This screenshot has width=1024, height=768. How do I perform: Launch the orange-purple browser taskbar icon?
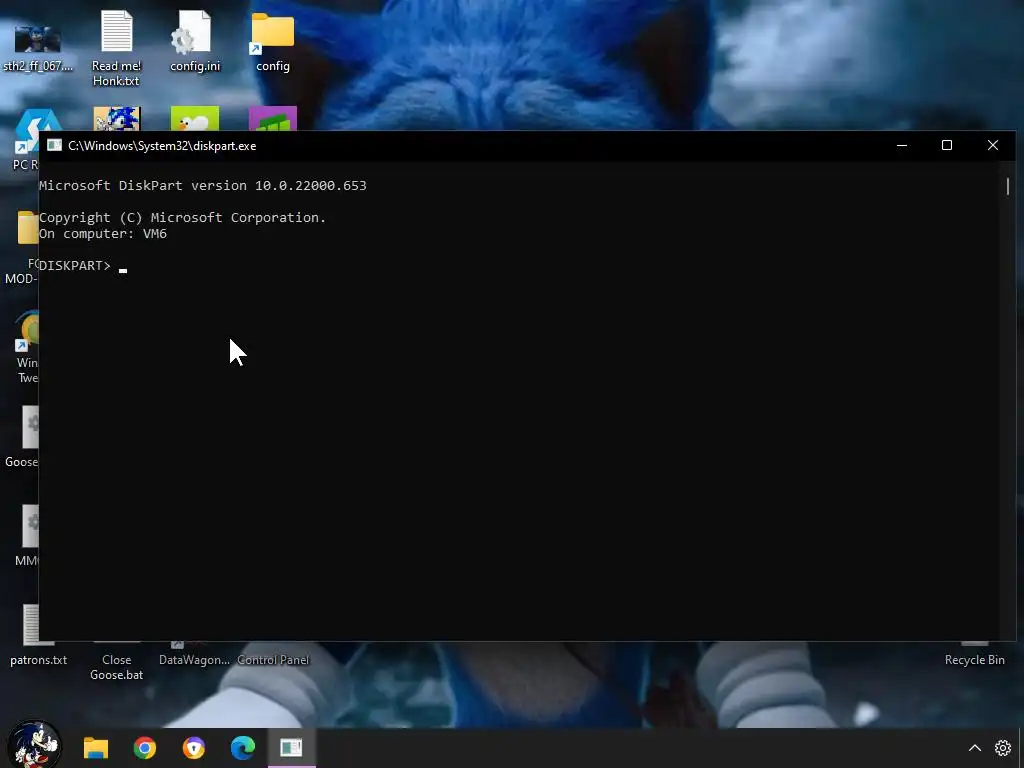point(194,748)
